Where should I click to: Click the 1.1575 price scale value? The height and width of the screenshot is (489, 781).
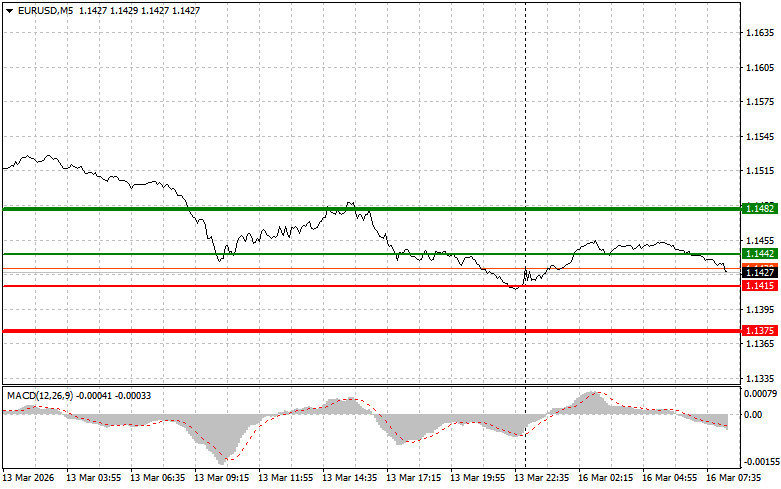[760, 102]
